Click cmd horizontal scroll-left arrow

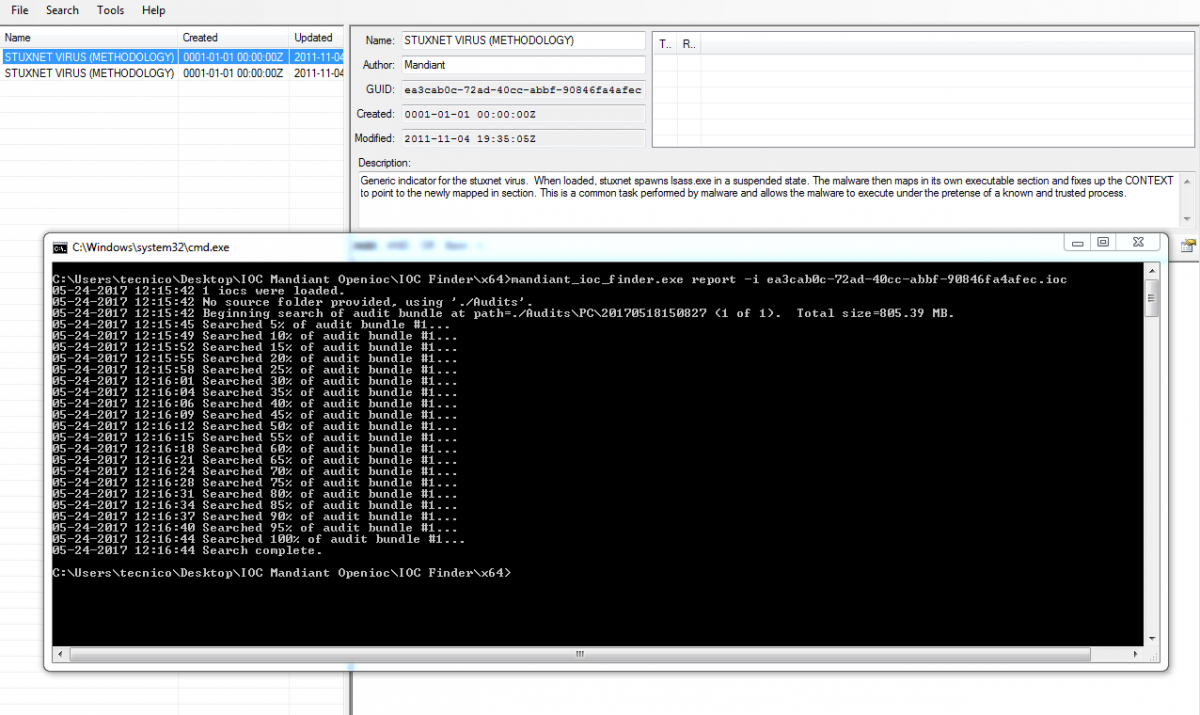click(x=60, y=654)
